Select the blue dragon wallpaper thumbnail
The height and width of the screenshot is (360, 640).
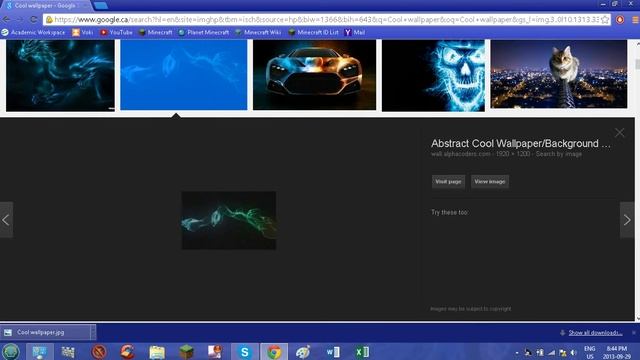pos(60,75)
